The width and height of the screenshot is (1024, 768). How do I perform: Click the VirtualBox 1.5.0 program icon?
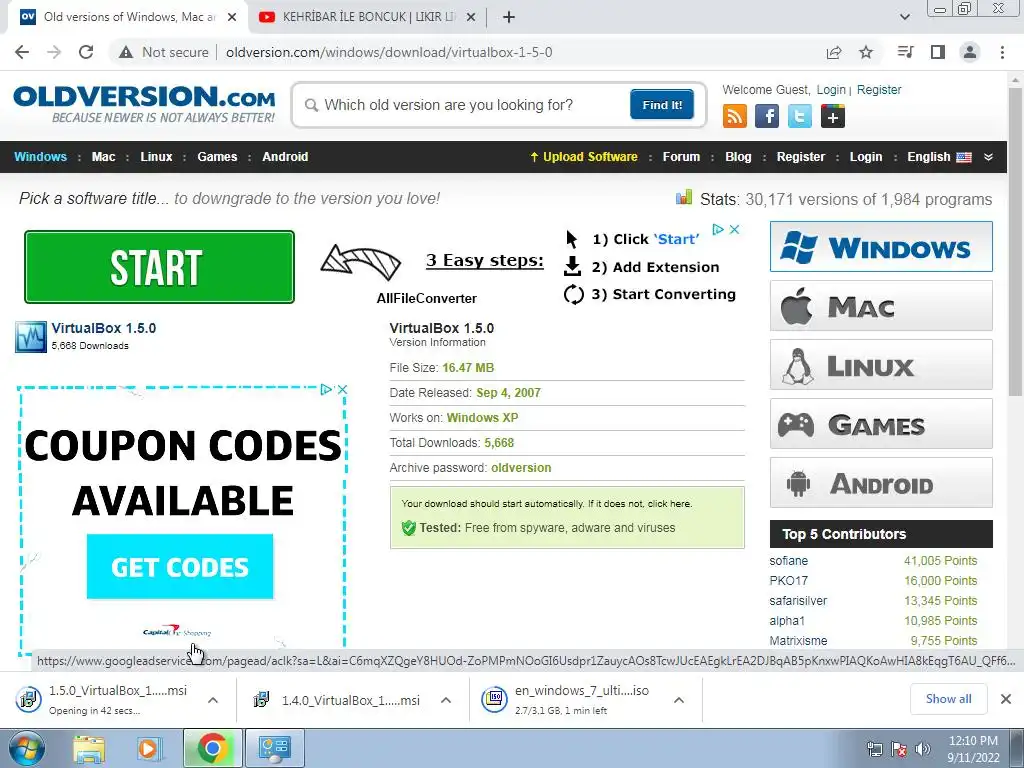[31, 336]
